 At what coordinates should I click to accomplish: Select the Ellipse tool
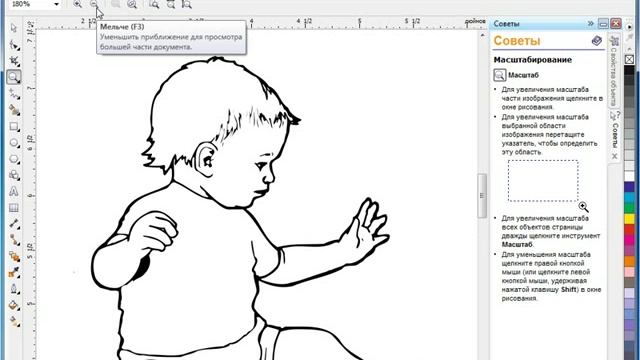[x=14, y=143]
